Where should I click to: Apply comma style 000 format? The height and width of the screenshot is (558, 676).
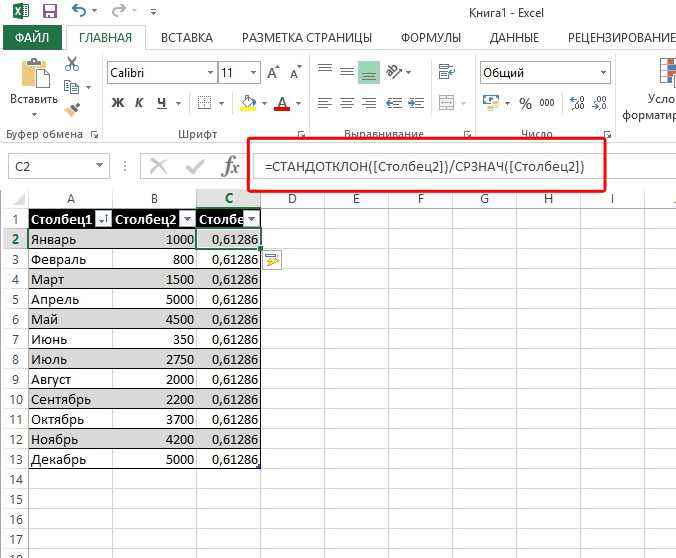[x=547, y=103]
